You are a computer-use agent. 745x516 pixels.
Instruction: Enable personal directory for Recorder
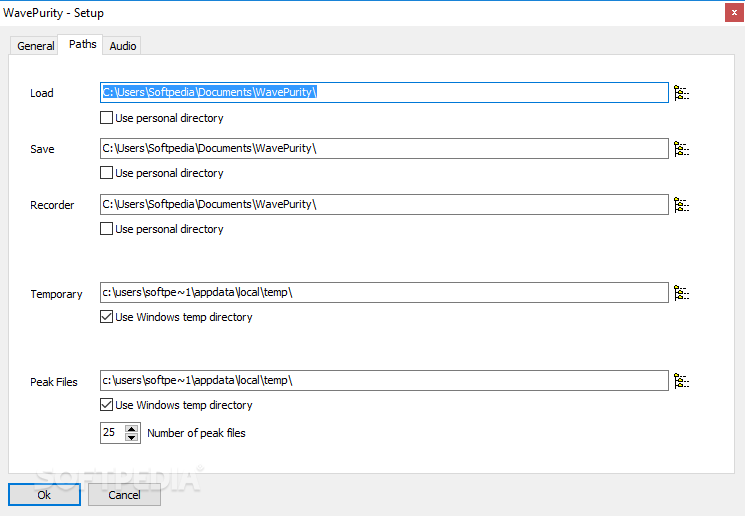click(106, 229)
